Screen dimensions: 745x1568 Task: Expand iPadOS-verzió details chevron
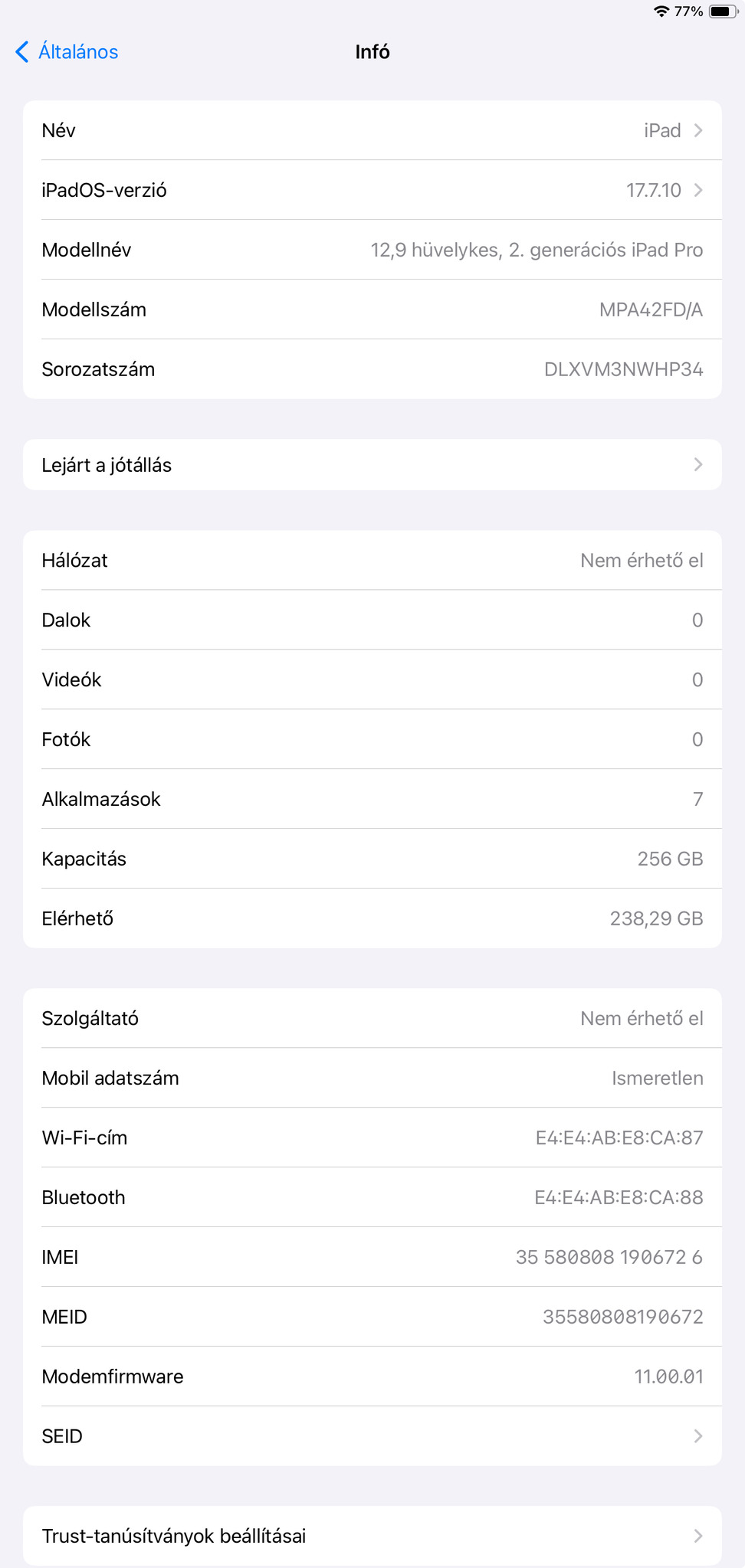tap(698, 190)
